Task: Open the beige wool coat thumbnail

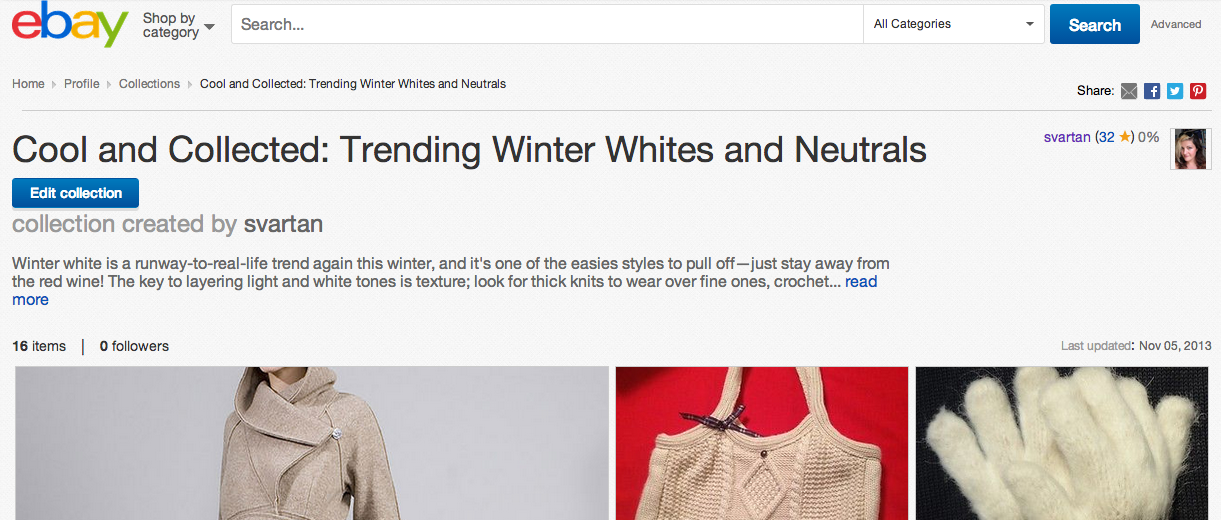Action: pos(312,443)
